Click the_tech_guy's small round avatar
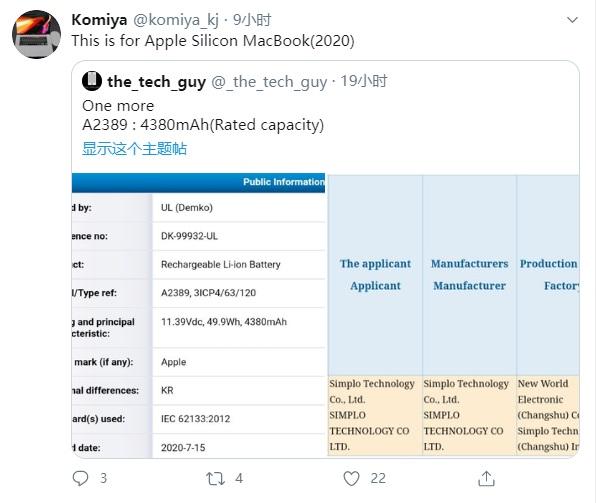Viewport: 597px width, 503px height. (x=92, y=81)
